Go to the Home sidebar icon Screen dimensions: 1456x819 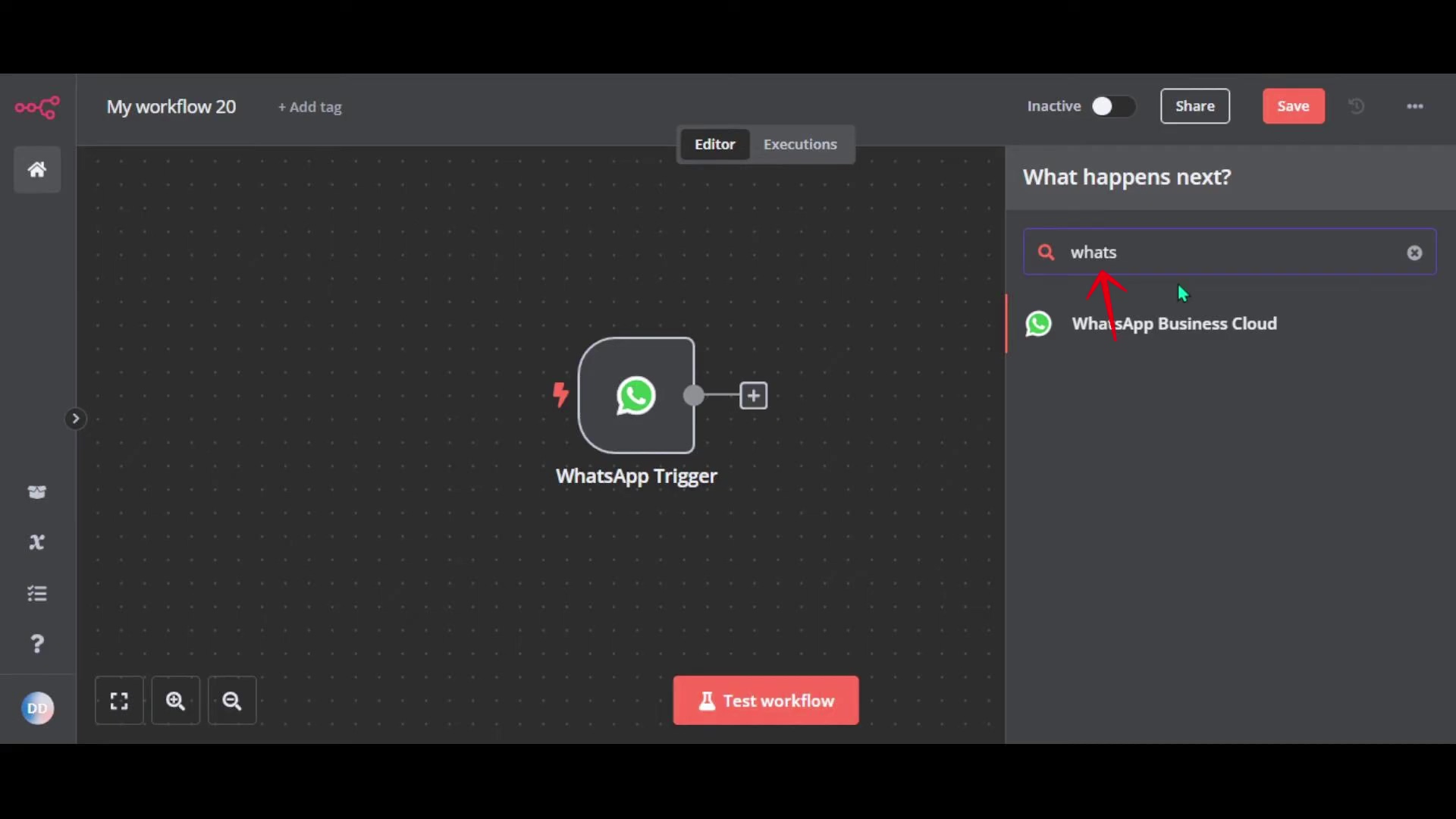coord(37,169)
